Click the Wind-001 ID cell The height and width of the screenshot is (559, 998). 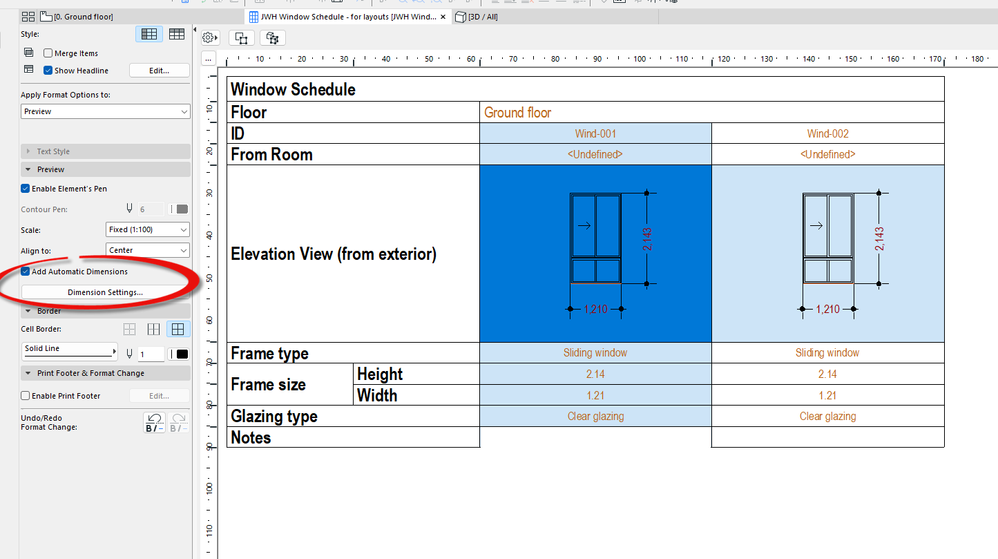click(595, 134)
